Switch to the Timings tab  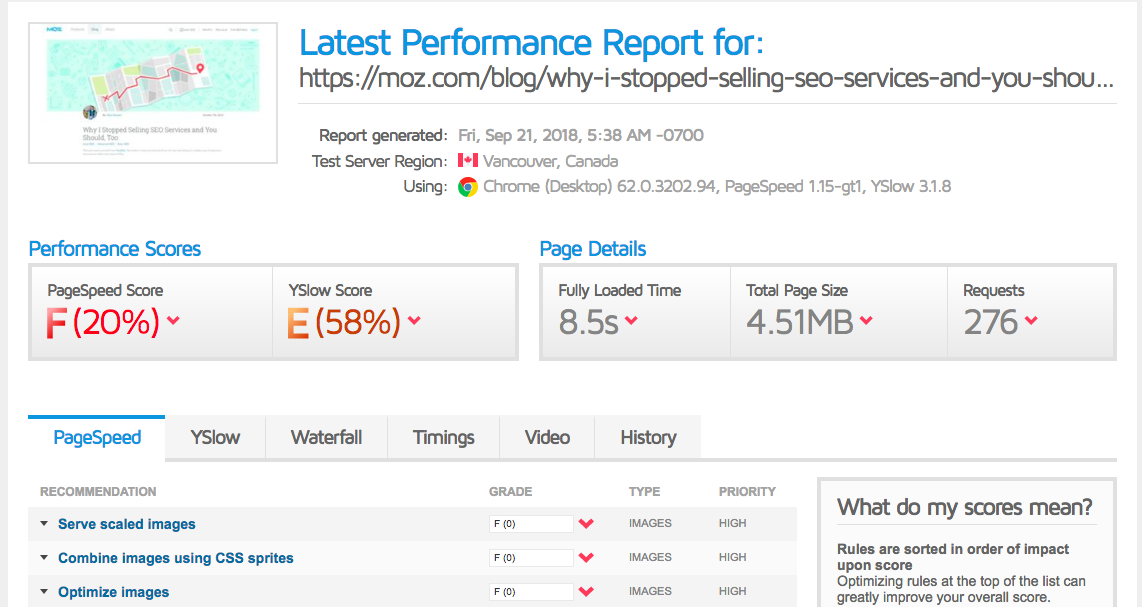[x=444, y=437]
